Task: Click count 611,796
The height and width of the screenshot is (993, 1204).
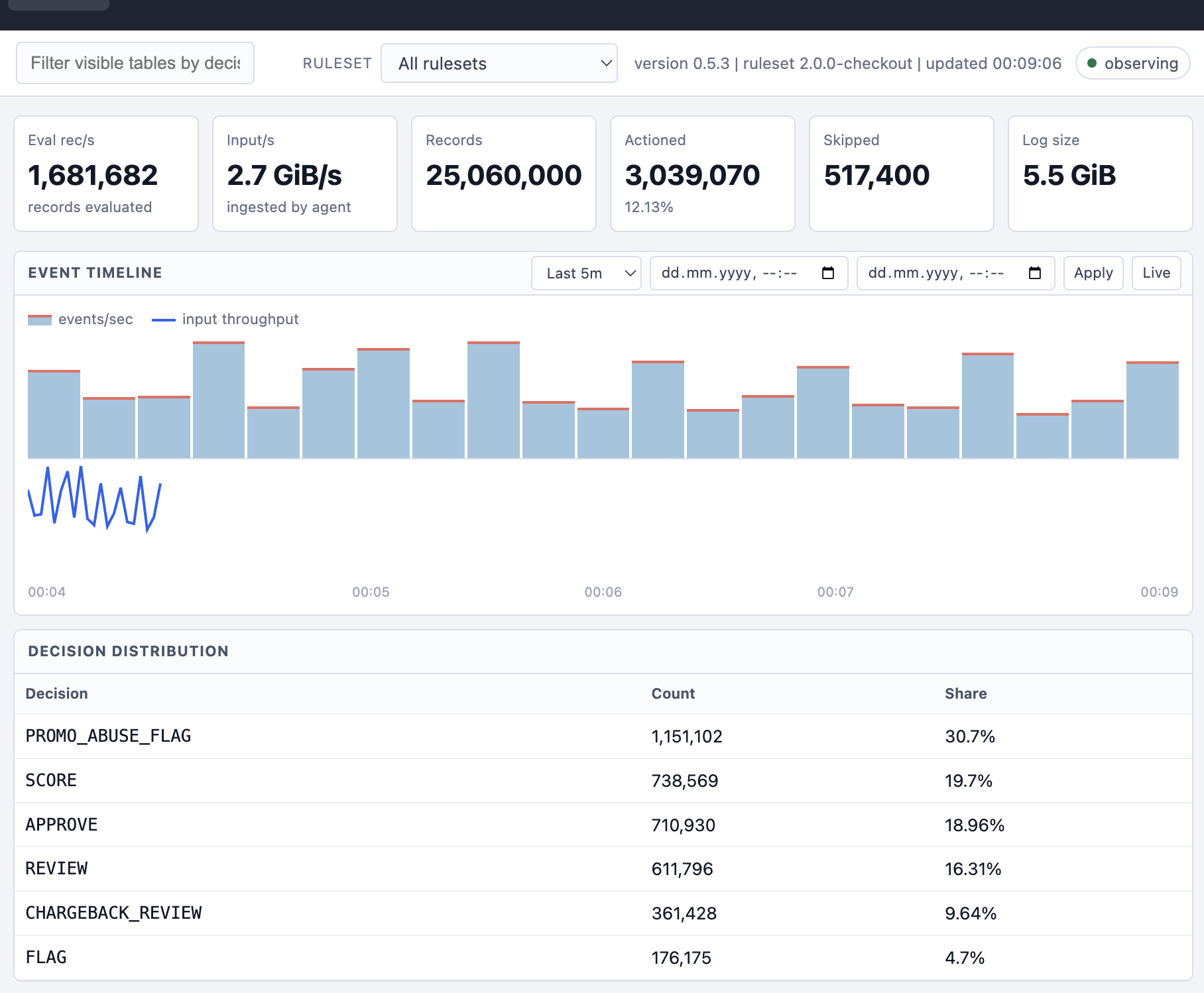Action: click(682, 869)
